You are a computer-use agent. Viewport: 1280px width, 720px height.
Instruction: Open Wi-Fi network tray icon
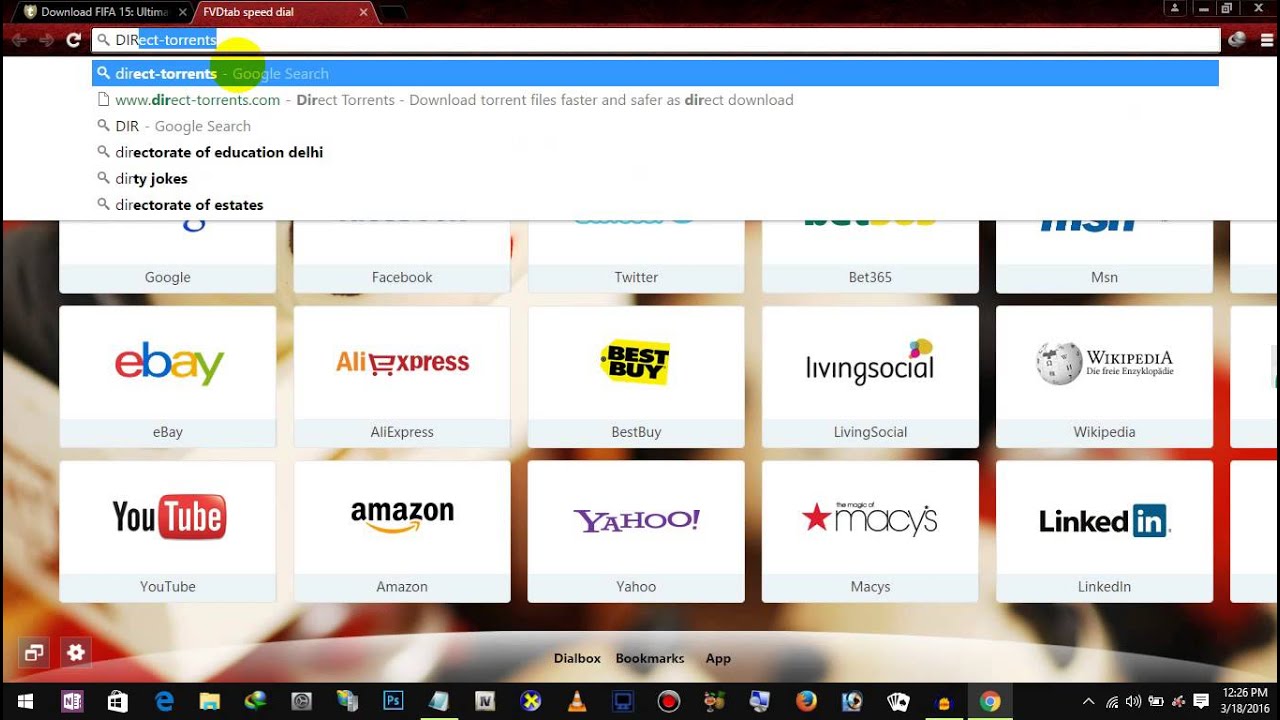[x=1112, y=701]
